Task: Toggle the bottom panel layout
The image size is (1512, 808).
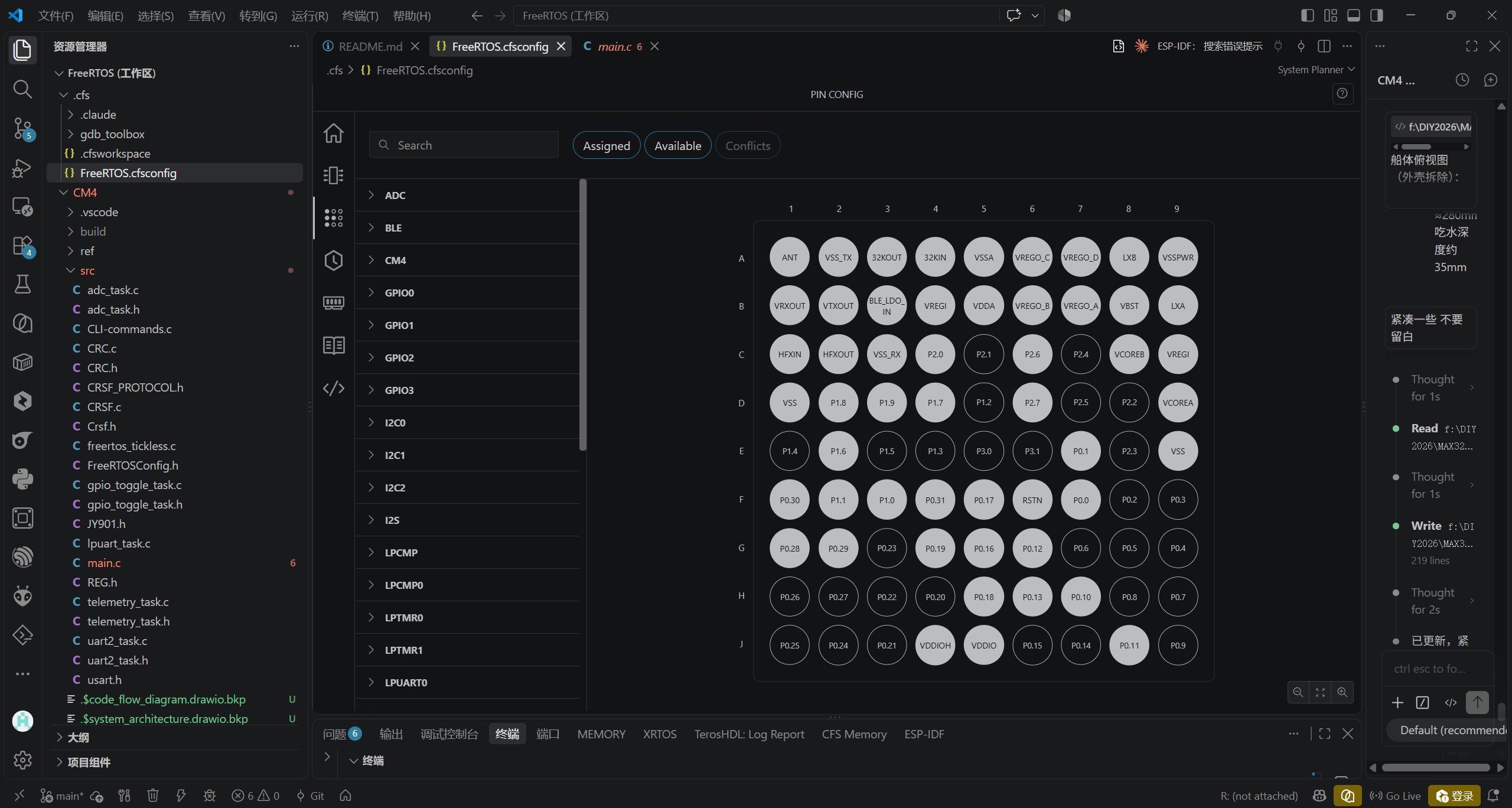Action: tap(1354, 15)
